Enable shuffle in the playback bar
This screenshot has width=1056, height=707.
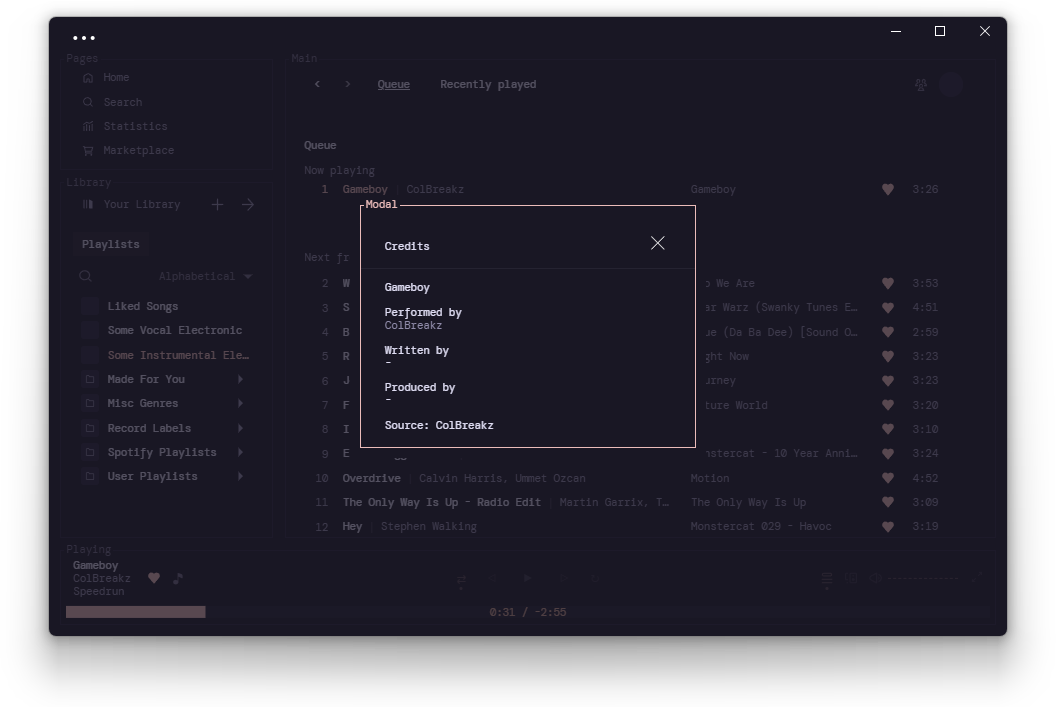tap(461, 580)
